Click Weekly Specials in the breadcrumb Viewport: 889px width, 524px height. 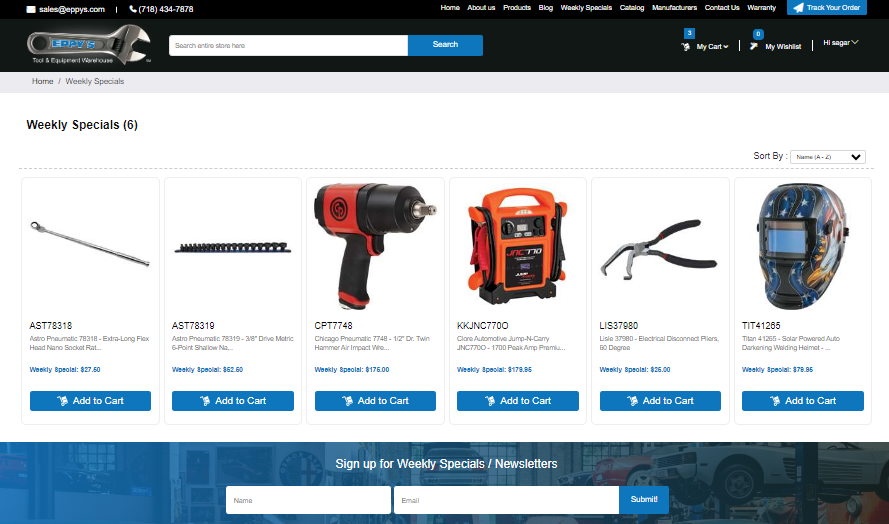pyautogui.click(x=95, y=81)
